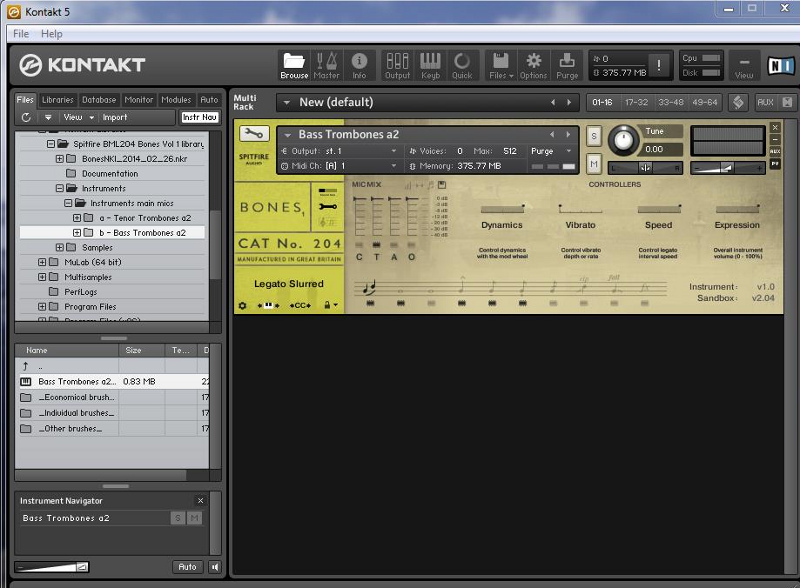Expand the MuLab (64 bit) folder

pos(42,262)
